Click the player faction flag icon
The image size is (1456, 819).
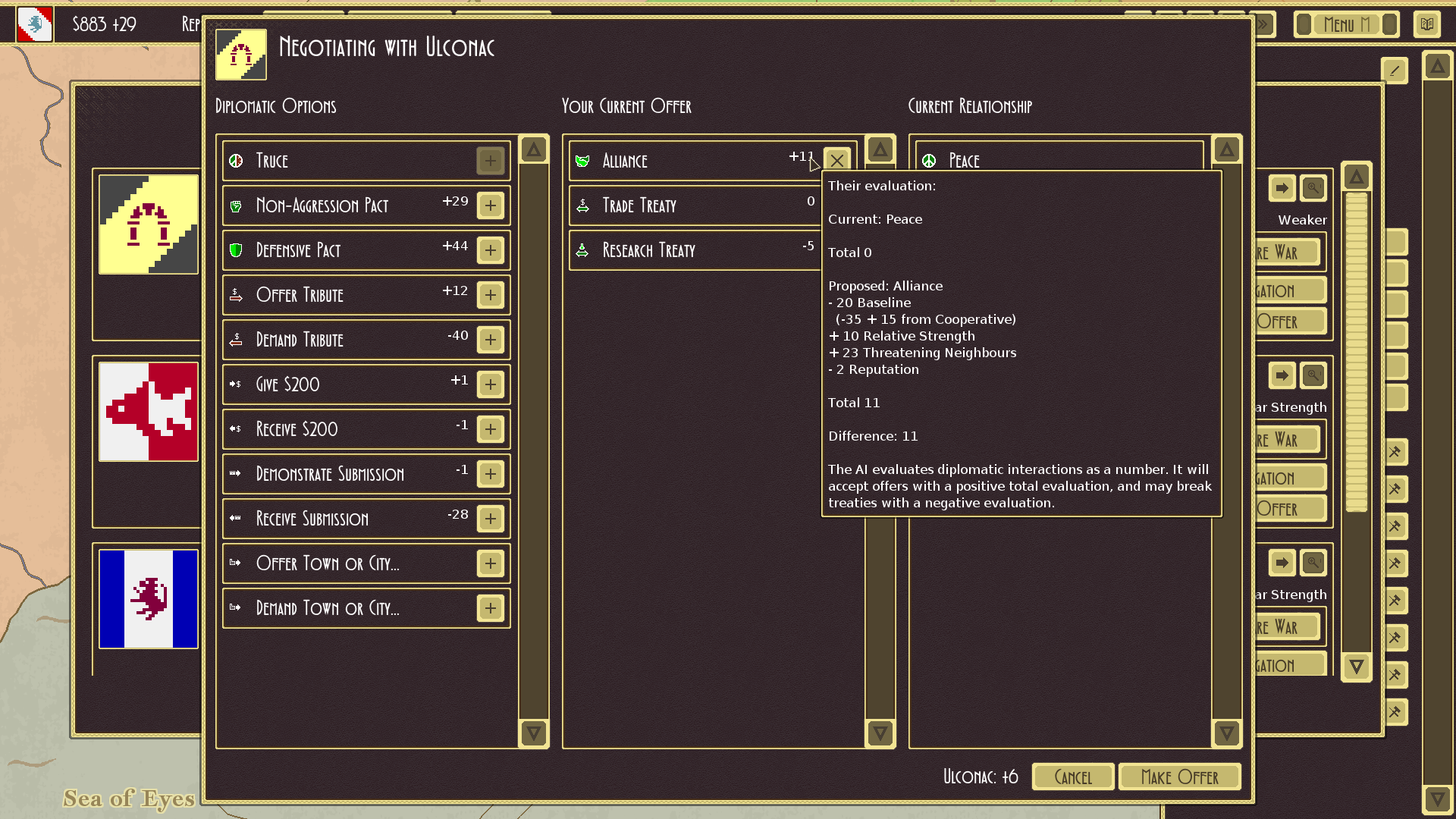coord(35,24)
